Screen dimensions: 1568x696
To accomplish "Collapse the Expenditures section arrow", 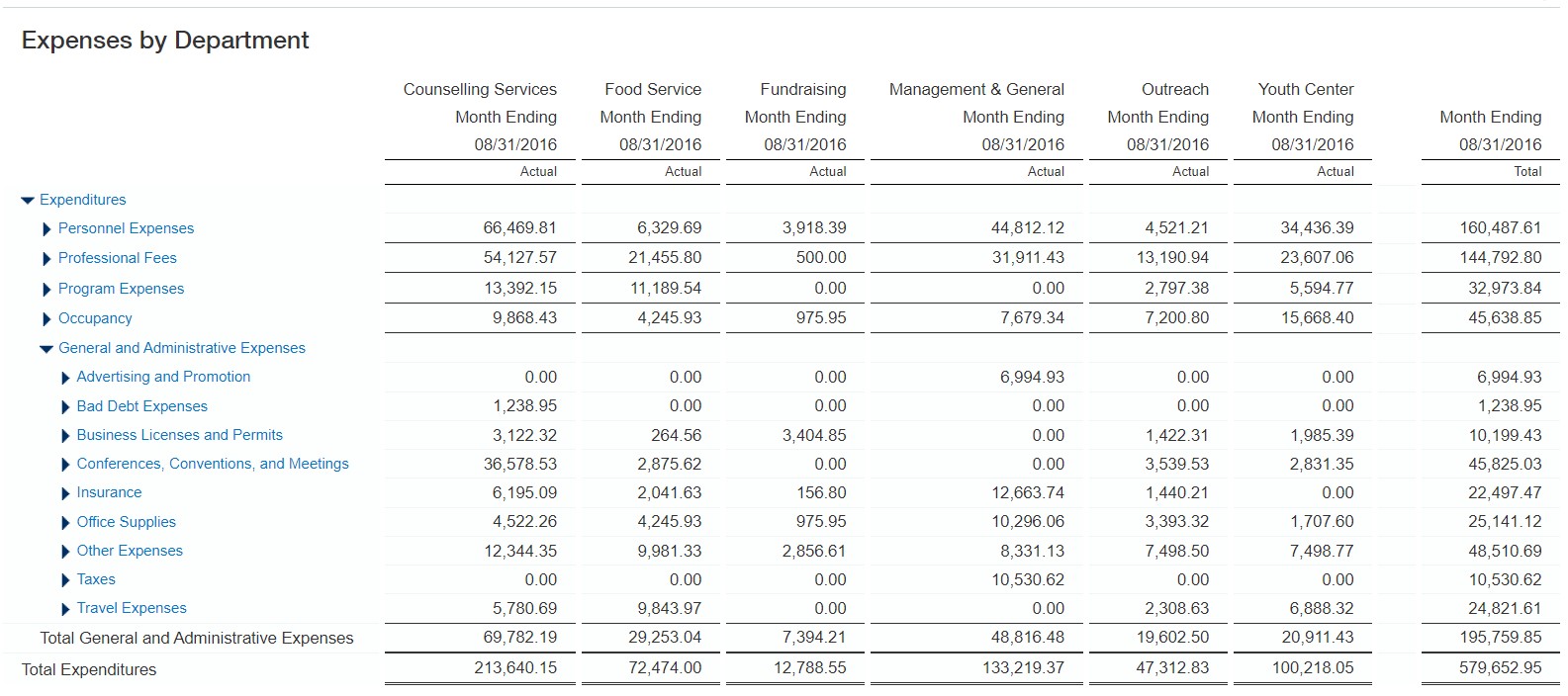I will click(28, 201).
